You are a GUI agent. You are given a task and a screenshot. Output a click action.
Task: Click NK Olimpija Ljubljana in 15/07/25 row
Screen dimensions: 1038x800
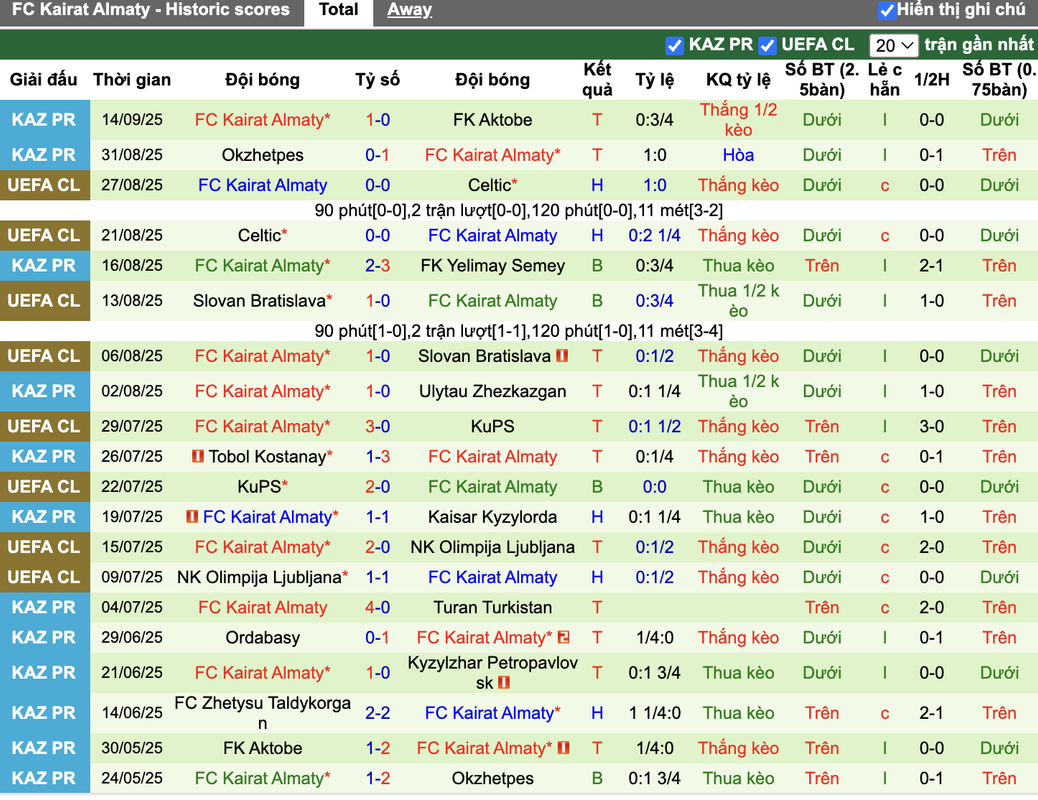point(493,547)
